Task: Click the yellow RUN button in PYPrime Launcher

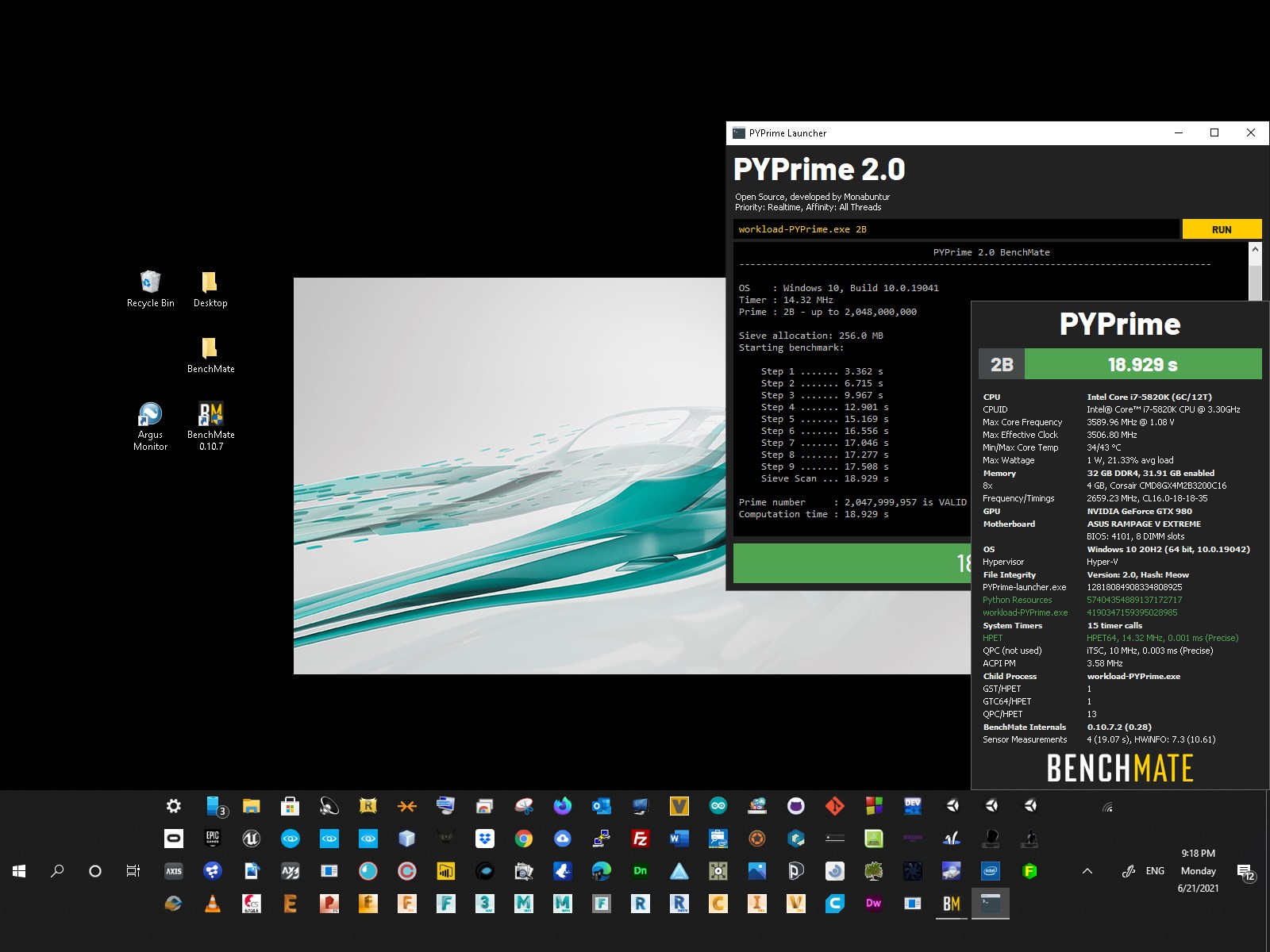Action: (1222, 229)
